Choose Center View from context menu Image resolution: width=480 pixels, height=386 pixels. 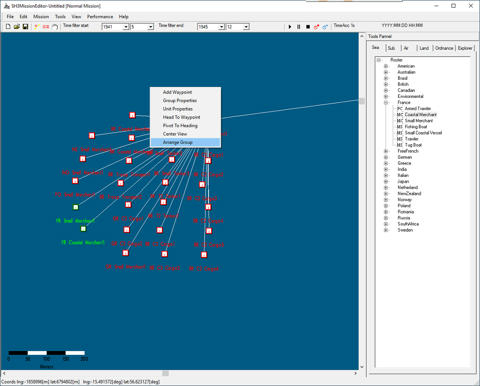pos(186,134)
